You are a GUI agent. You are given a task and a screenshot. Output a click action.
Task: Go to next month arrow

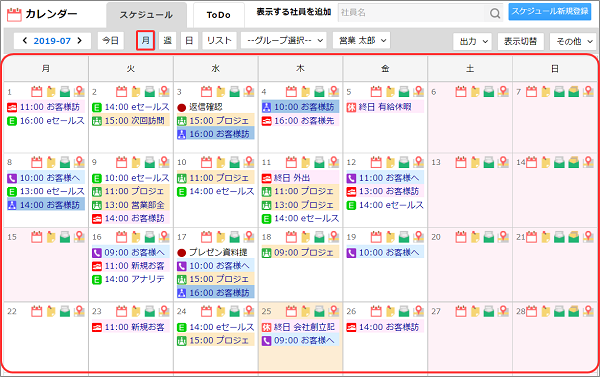coord(80,41)
